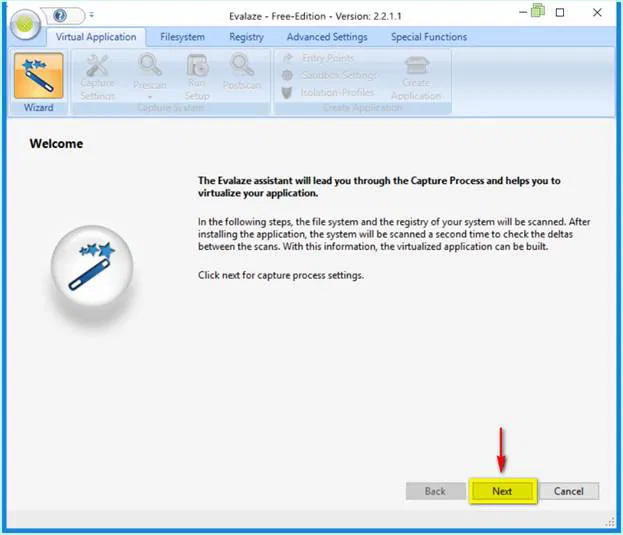623x535 pixels.
Task: Launch Run Setup
Action: [197, 77]
